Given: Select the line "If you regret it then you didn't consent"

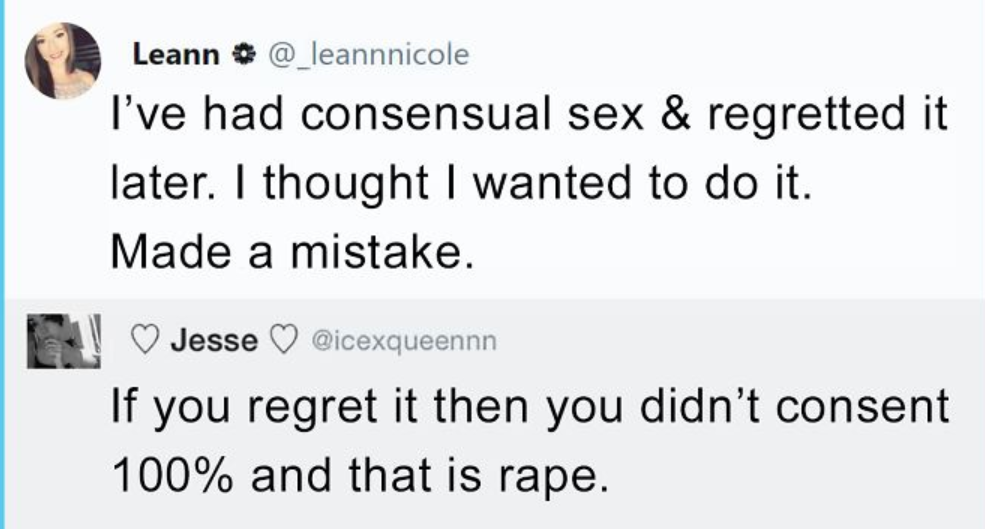Looking at the screenshot, I should tap(530, 407).
